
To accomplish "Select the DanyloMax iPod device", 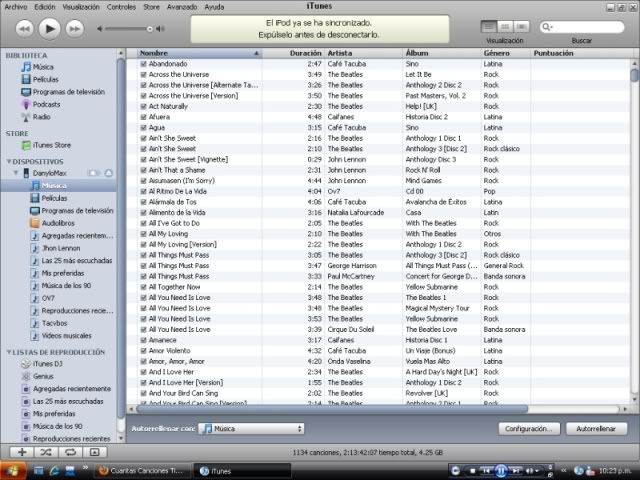I will pyautogui.click(x=49, y=173).
